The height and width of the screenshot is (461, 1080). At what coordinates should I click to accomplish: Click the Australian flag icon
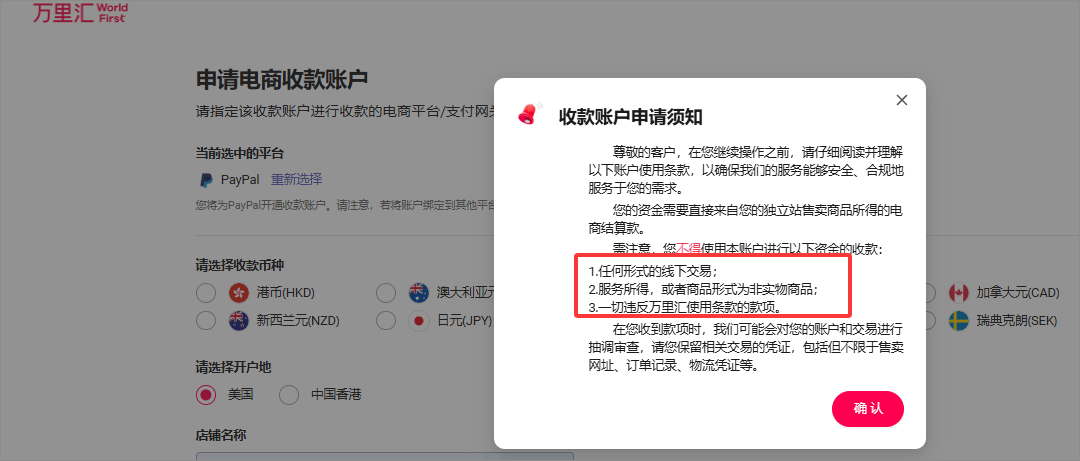418,293
